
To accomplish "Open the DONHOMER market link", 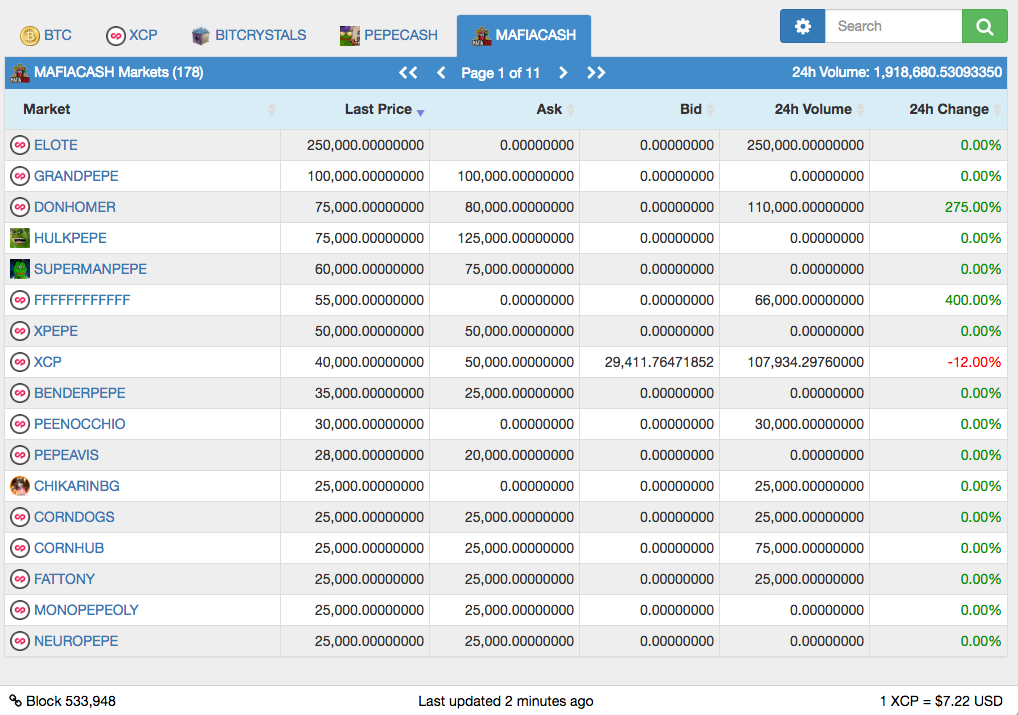I will click(x=75, y=207).
